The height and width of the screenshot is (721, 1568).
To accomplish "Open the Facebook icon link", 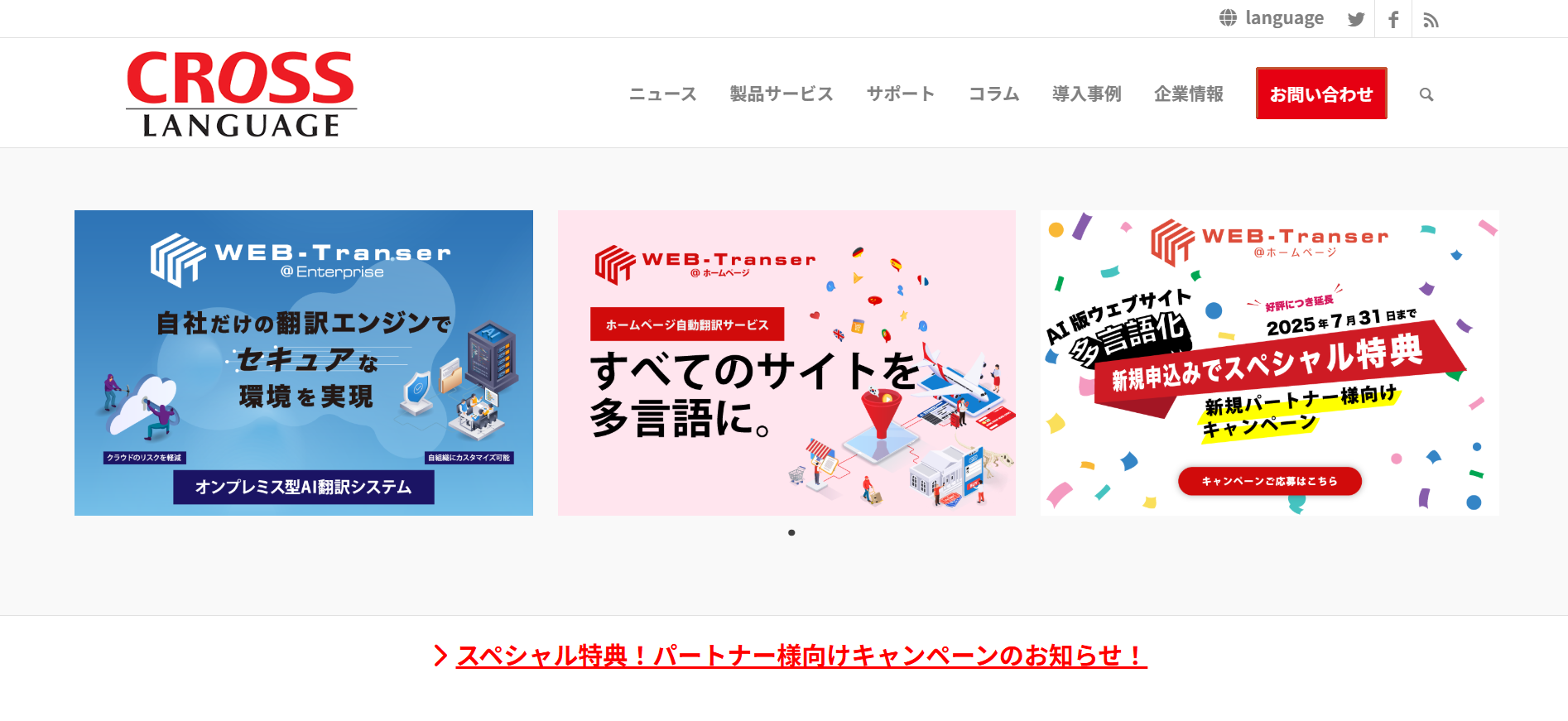I will click(1393, 19).
